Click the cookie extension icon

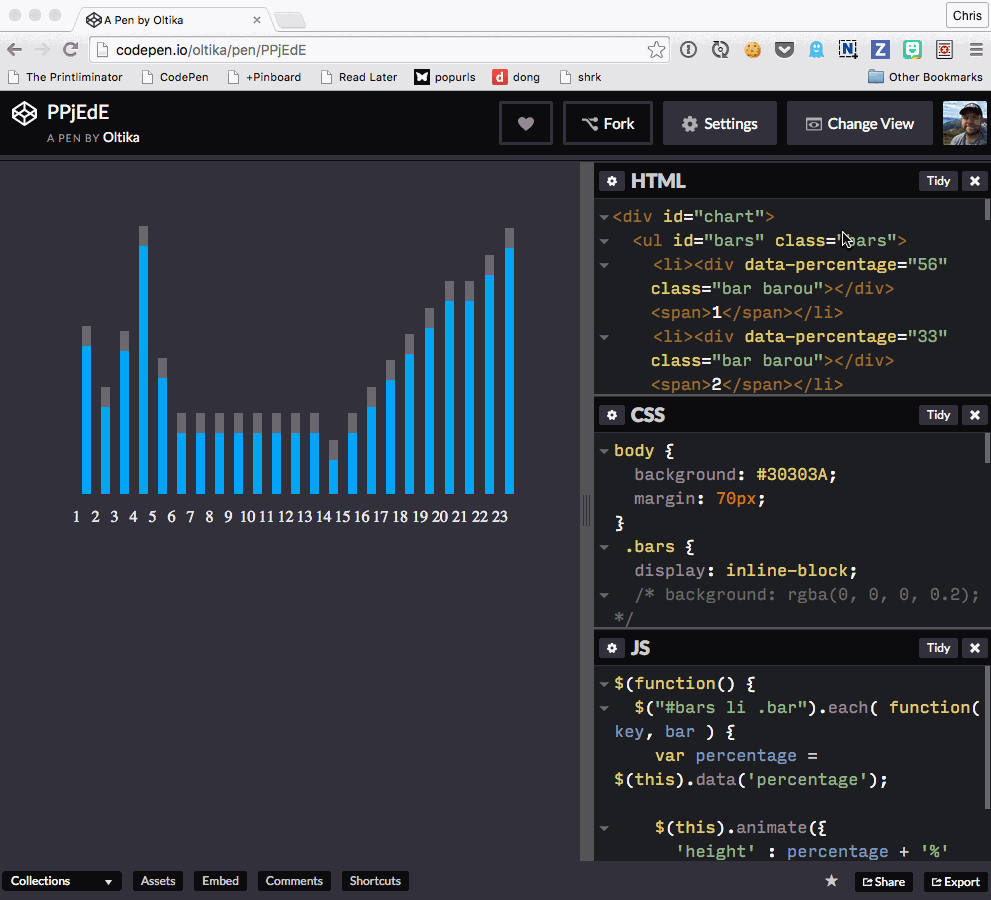point(752,49)
